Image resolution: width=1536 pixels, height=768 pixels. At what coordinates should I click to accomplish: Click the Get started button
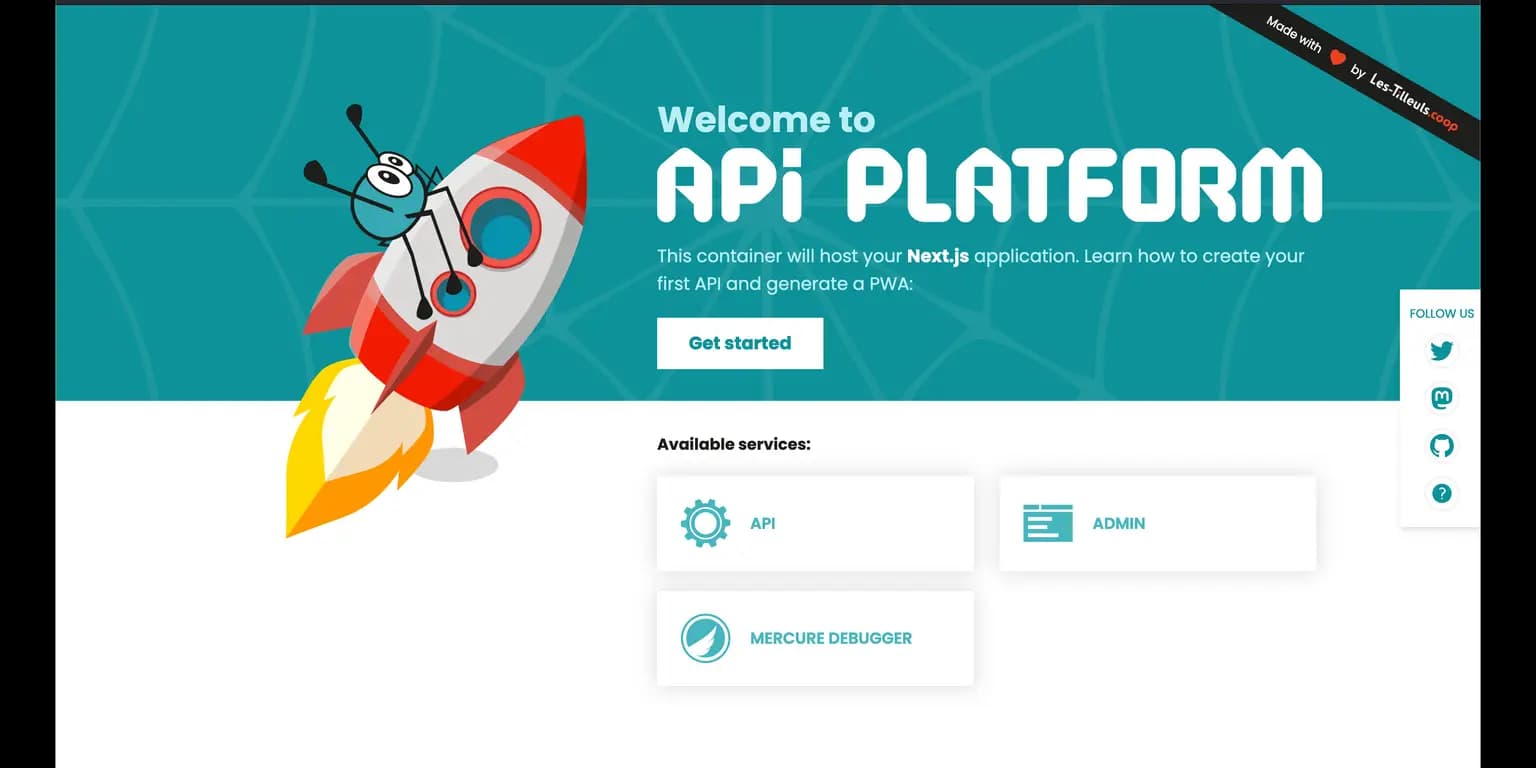740,343
